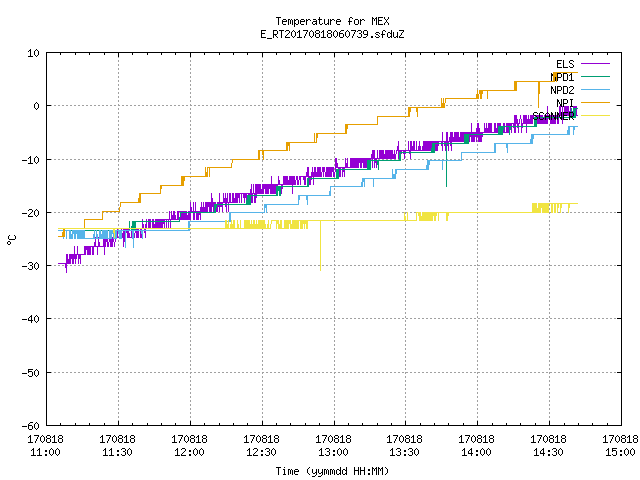
Task: Click the x-axis title 'Time (yymmdd HH:MM)'
Action: pyautogui.click(x=332, y=471)
